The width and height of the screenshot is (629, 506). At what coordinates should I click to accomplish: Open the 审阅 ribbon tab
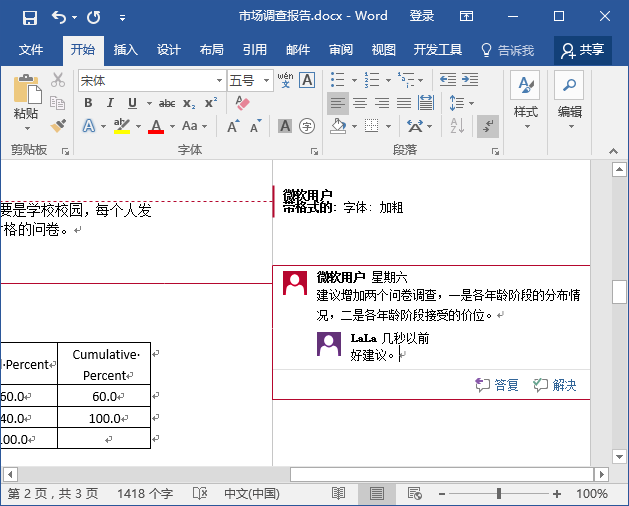pyautogui.click(x=341, y=50)
